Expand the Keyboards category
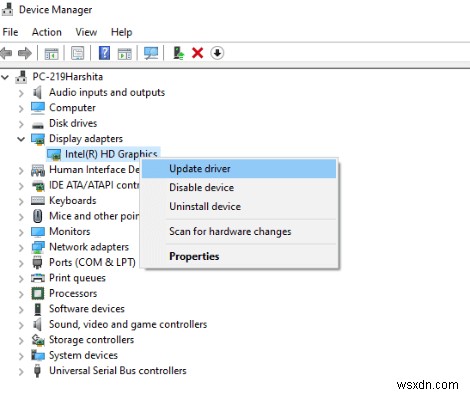This screenshot has height=395, width=470. click(21, 202)
